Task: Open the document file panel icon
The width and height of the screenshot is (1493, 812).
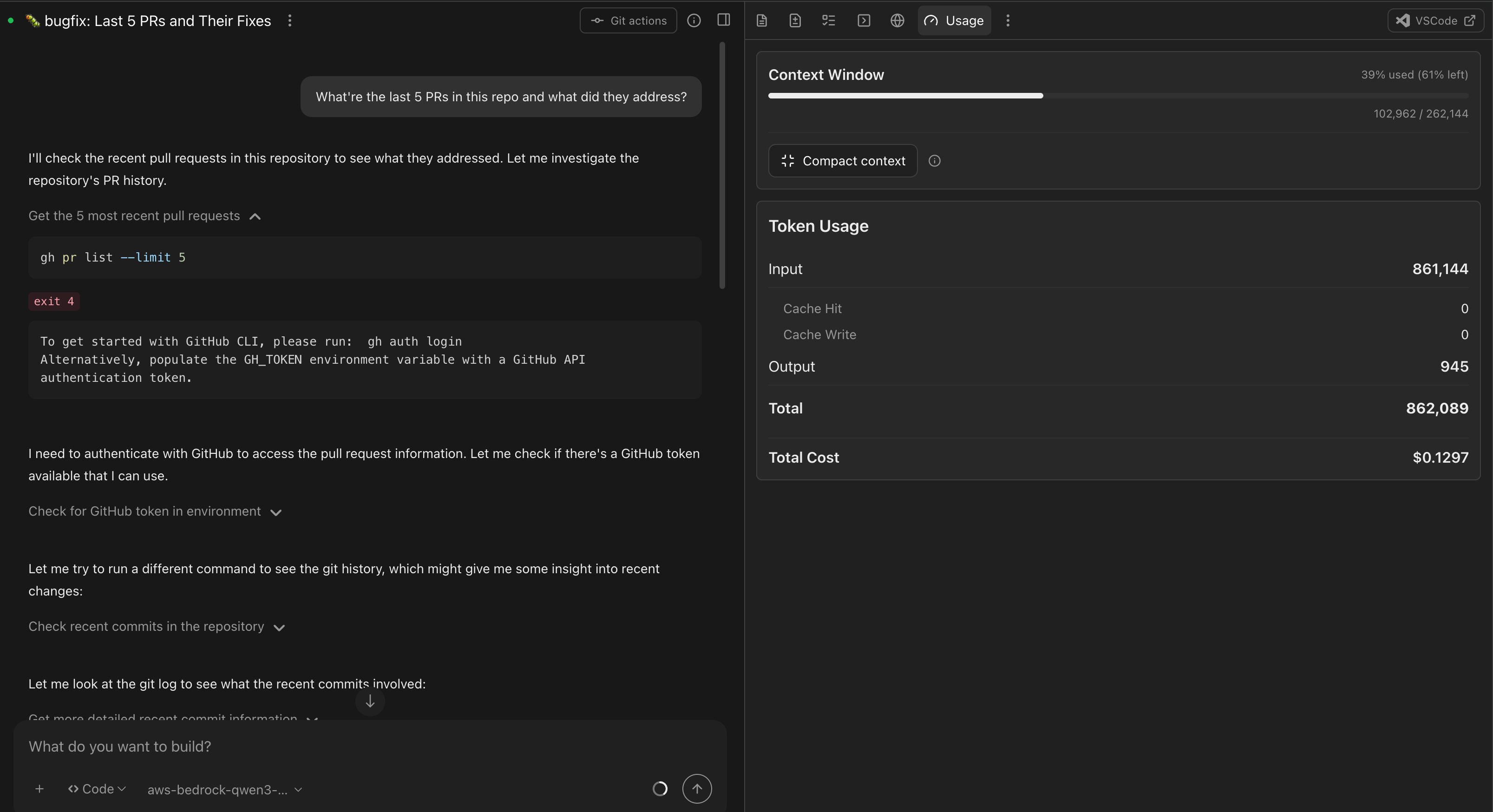Action: (762, 21)
